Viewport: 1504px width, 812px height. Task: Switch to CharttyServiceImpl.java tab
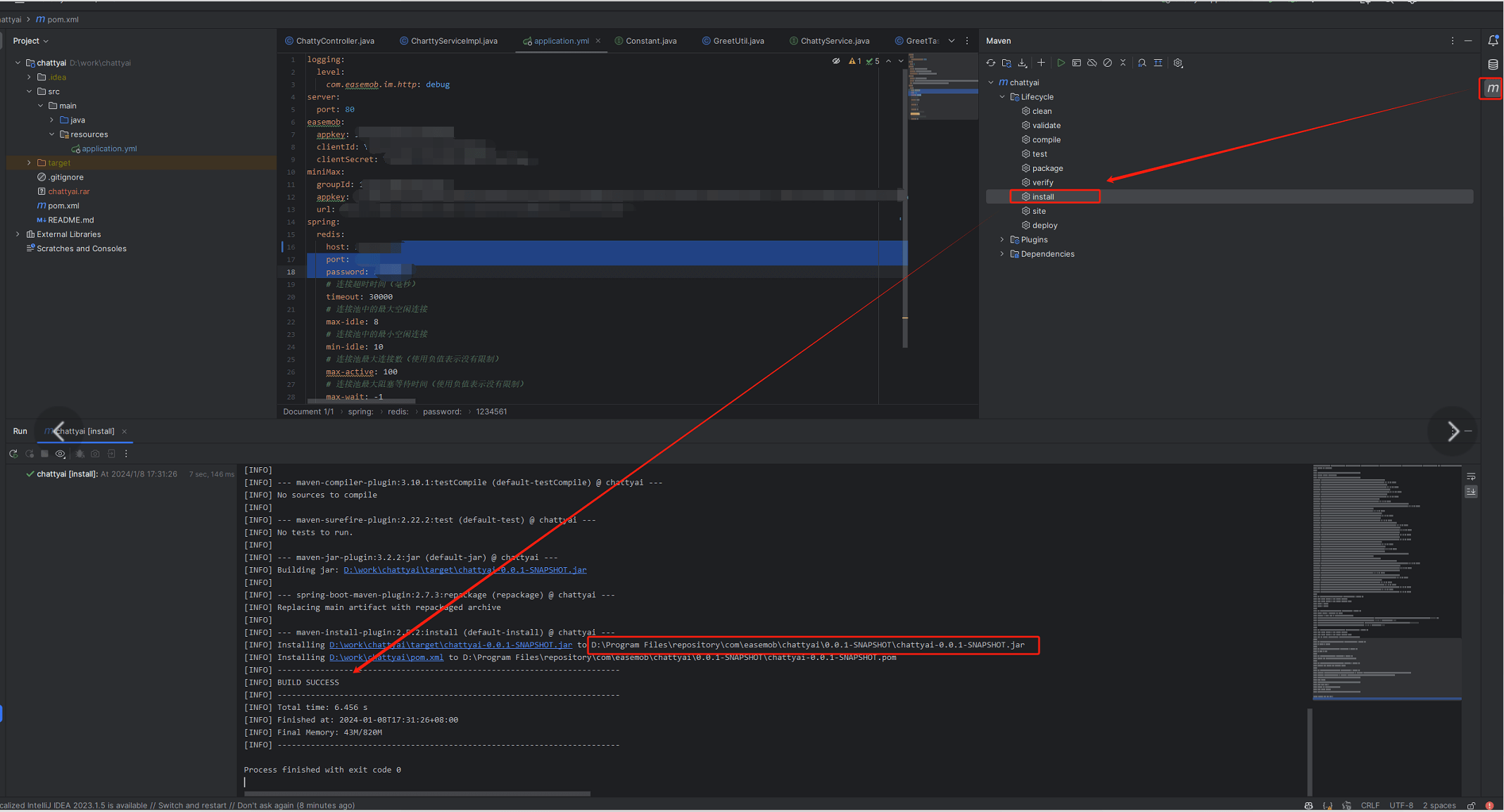tap(448, 41)
